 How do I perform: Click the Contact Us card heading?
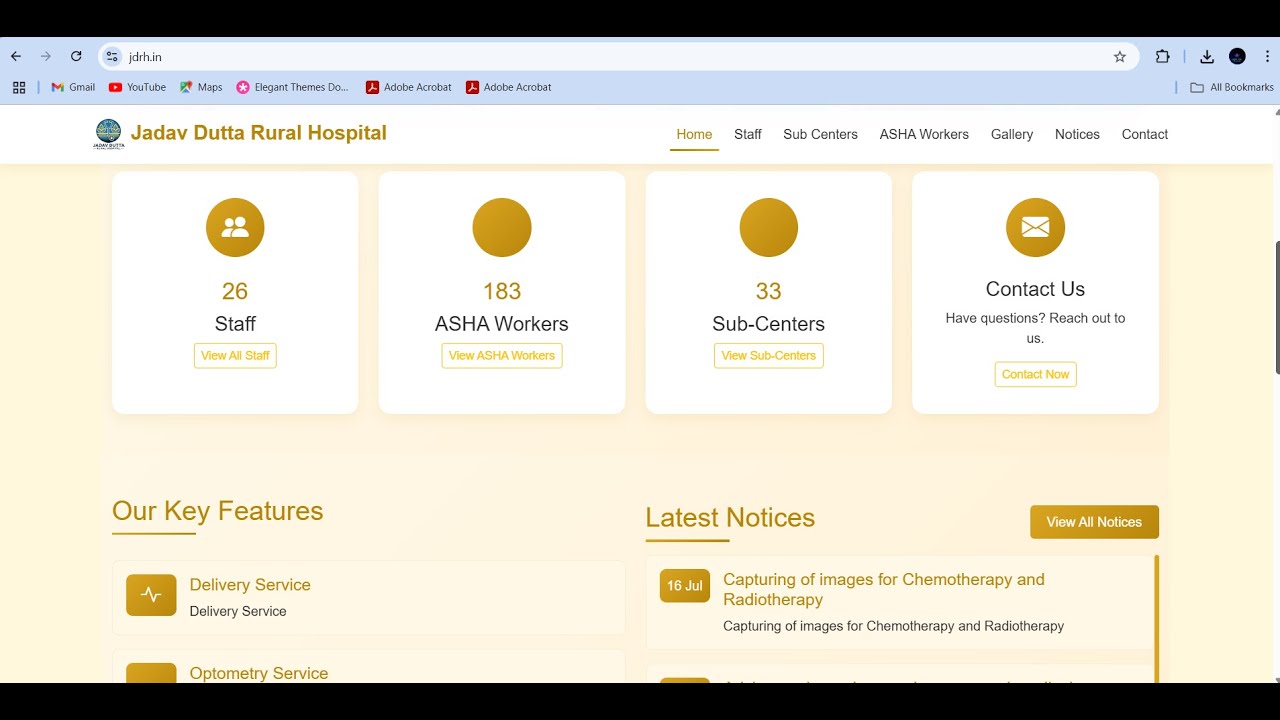(x=1035, y=289)
